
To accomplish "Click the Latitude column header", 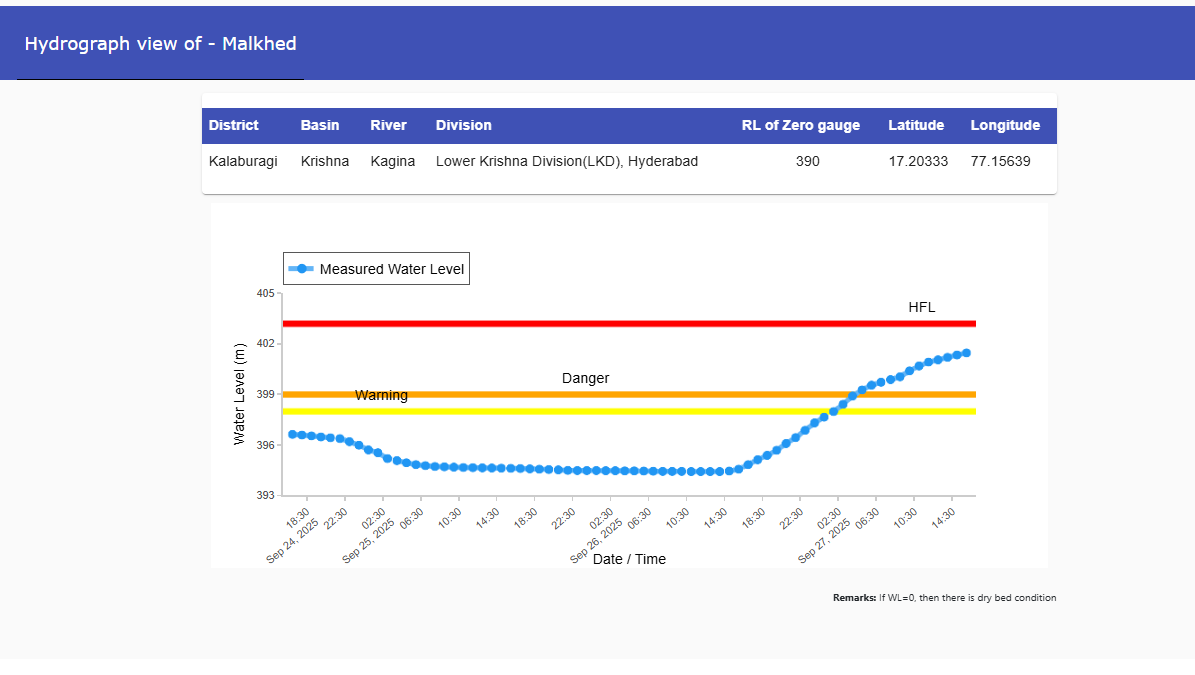I will 916,126.
